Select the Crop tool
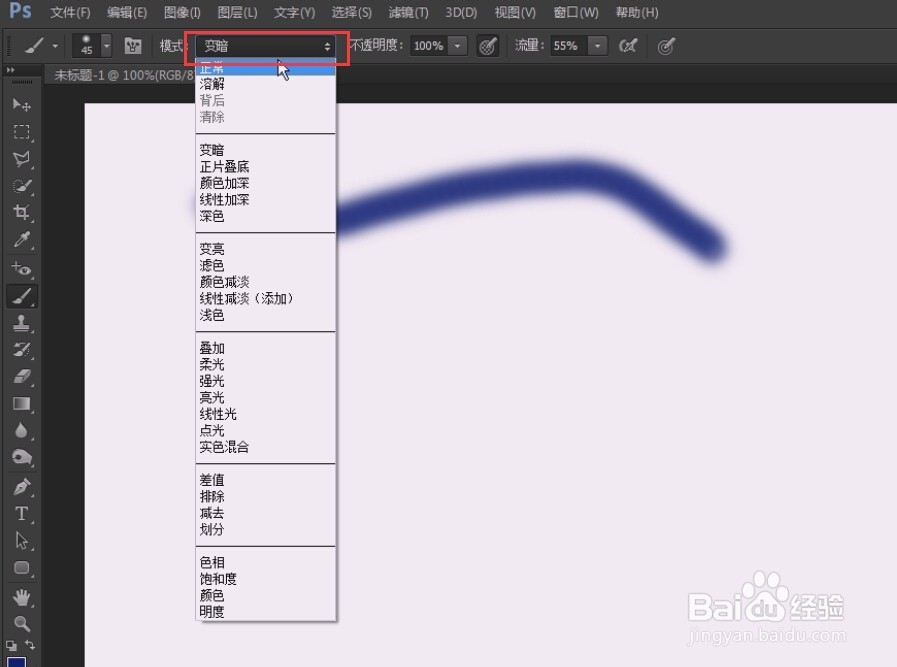Screen dimensions: 897x667 click(x=22, y=213)
